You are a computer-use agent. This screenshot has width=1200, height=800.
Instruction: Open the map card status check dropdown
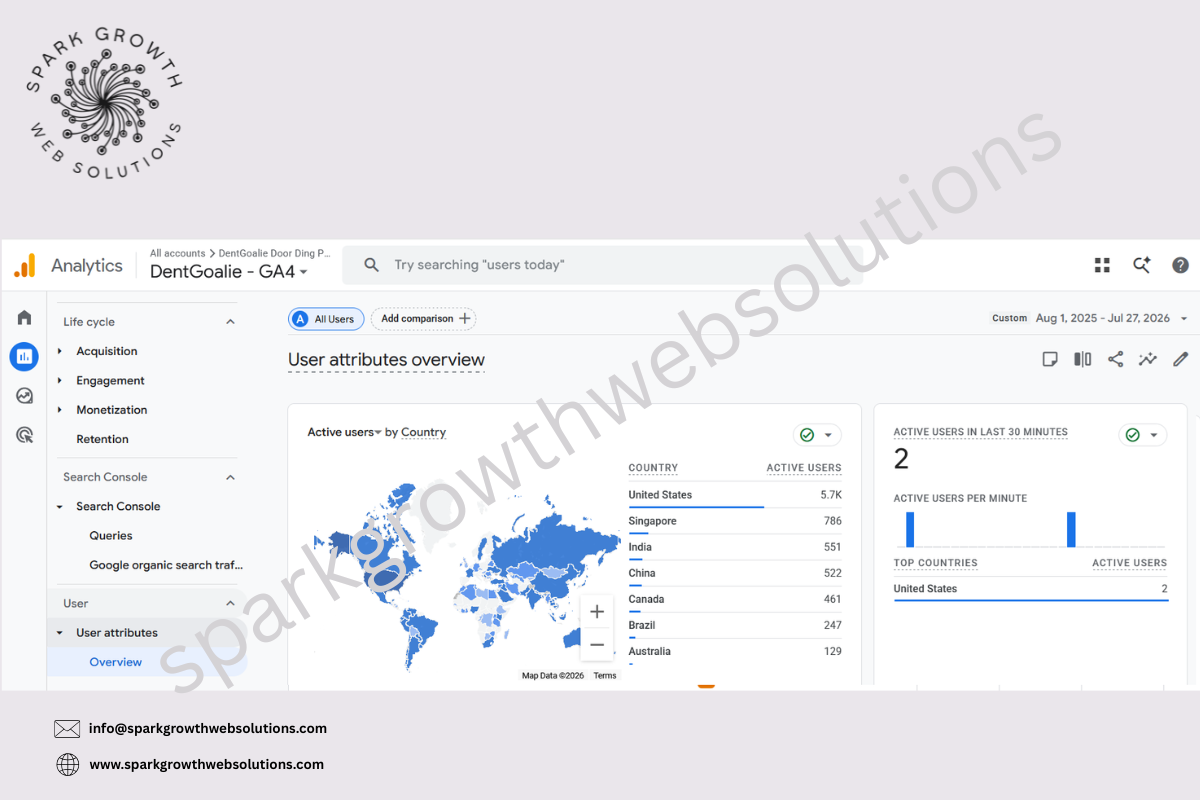tap(817, 435)
